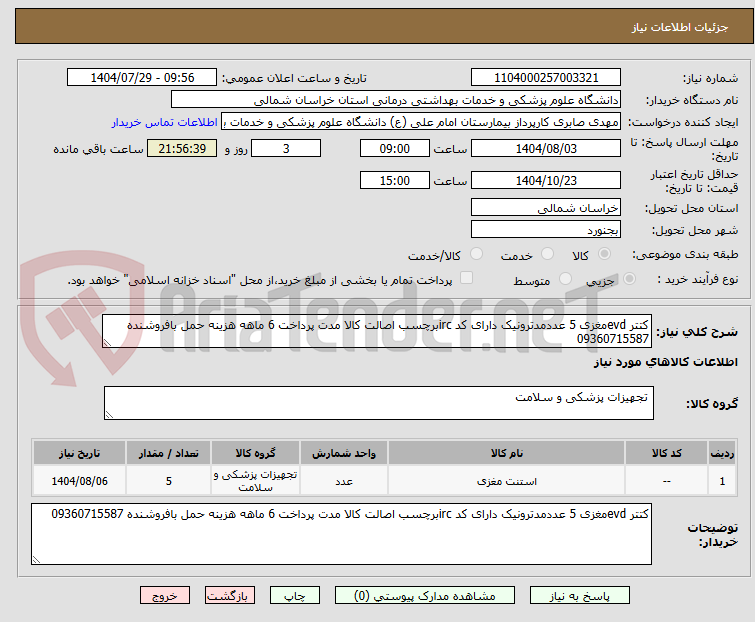Viewport: 755px width, 622px height.
Task: Select the کالا/خدمت radio button
Action: pos(476,254)
